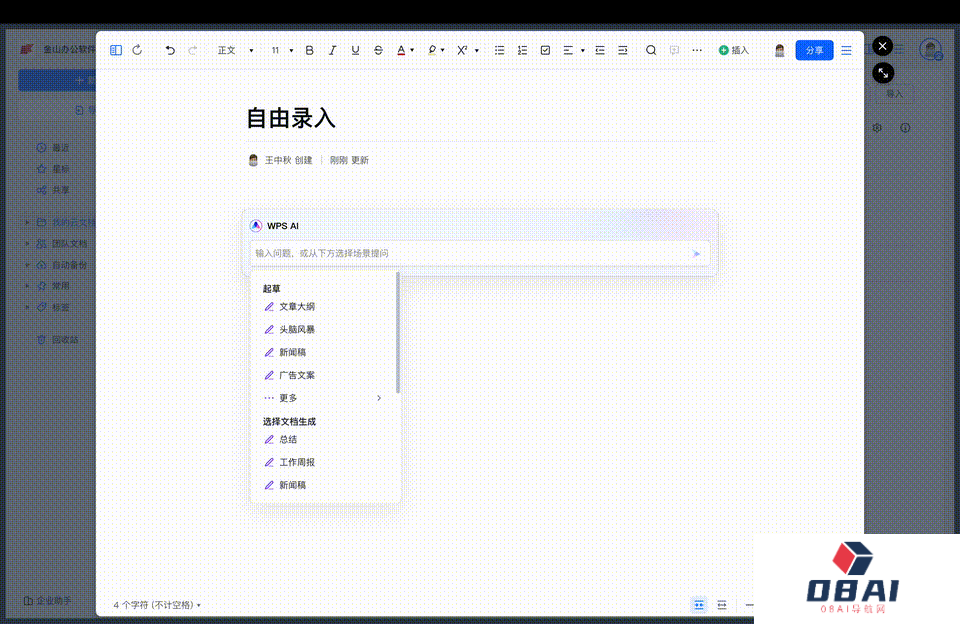Screen dimensions: 960x624
Task: Open highlight color dropdown arrow
Action: pos(443,50)
